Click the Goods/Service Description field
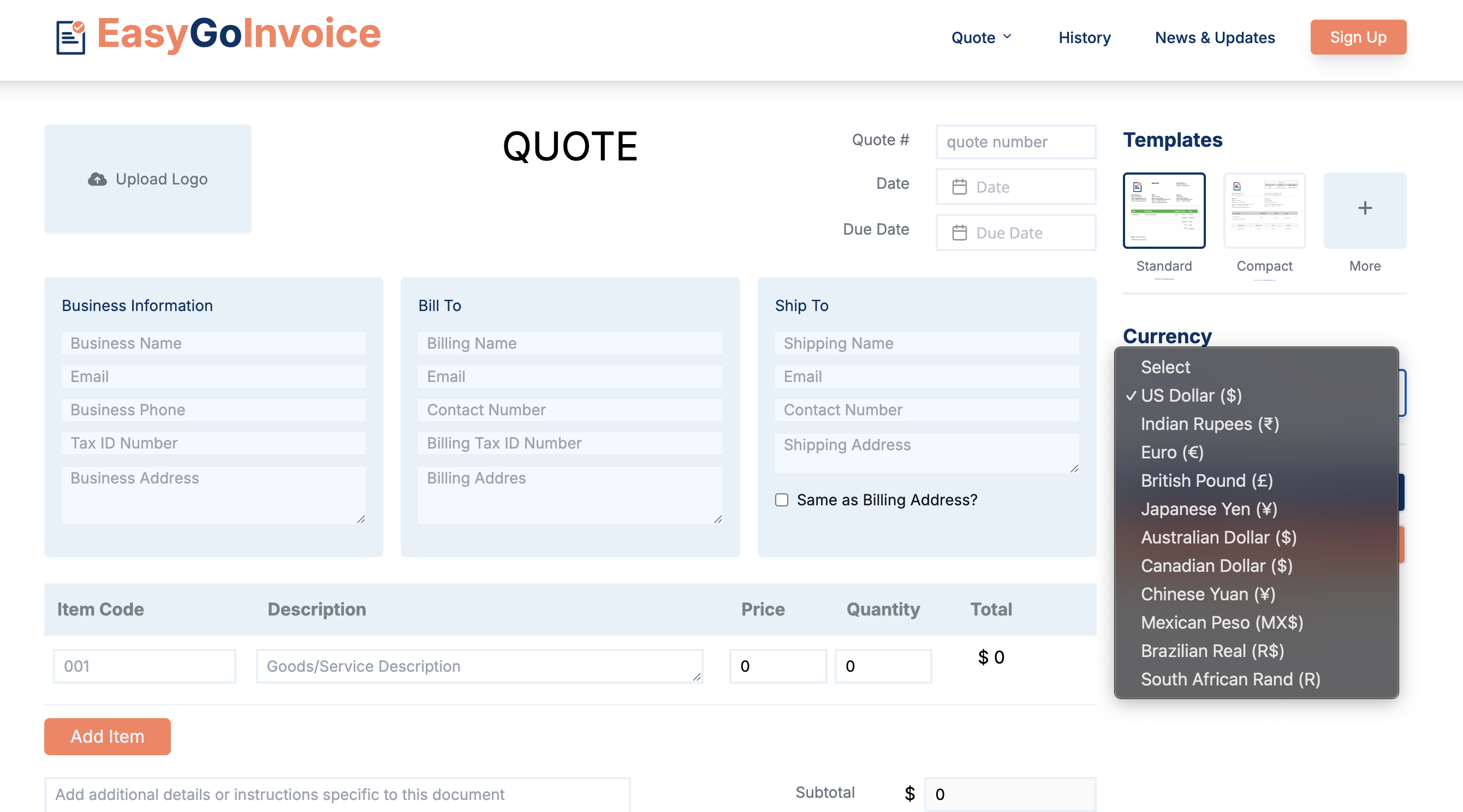1463x812 pixels. [x=479, y=666]
